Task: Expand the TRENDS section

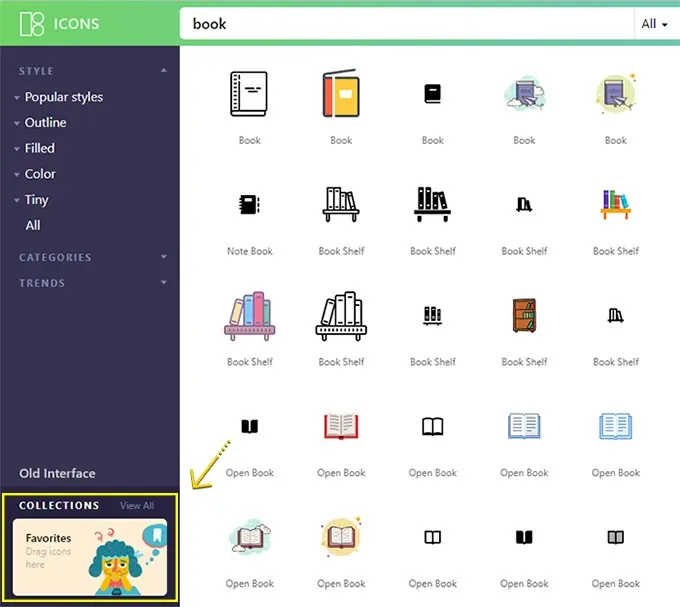Action: click(x=163, y=282)
